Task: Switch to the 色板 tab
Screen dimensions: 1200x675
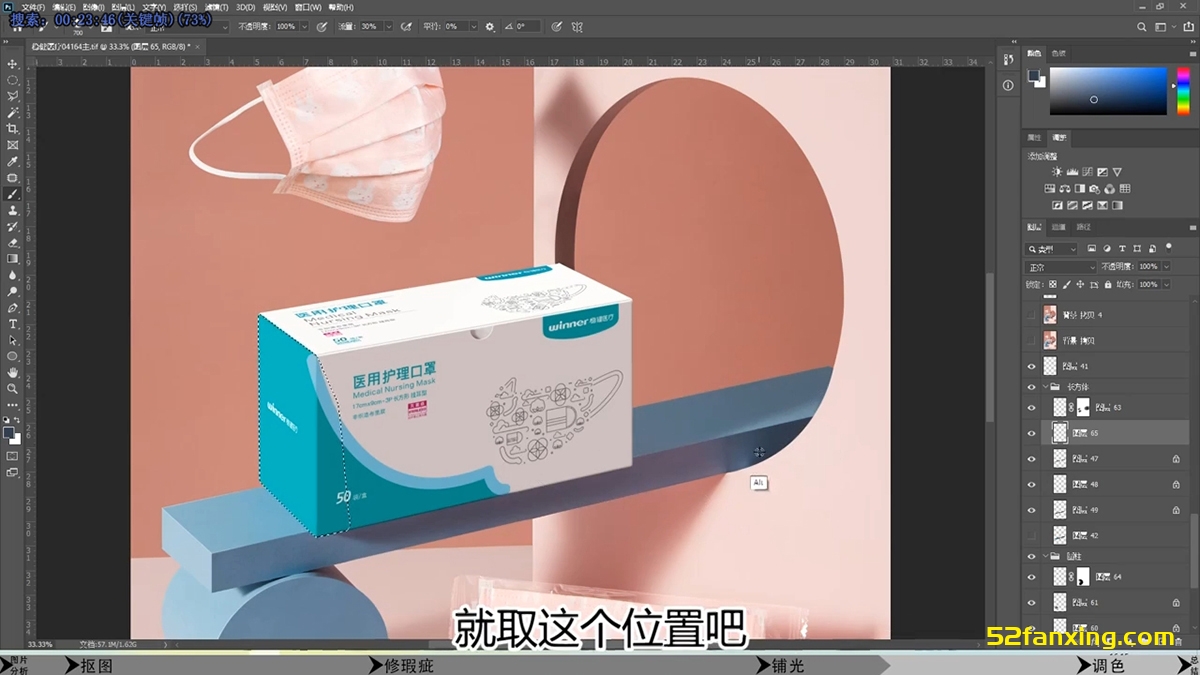Action: coord(1058,53)
